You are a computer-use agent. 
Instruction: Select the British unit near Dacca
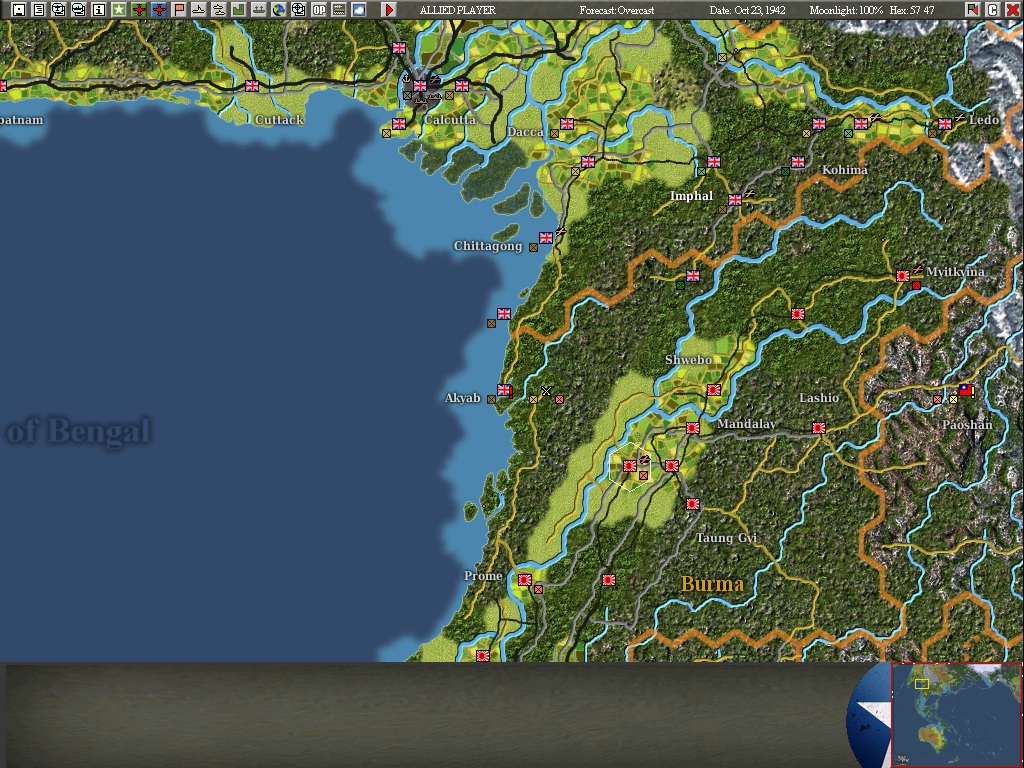click(x=567, y=124)
